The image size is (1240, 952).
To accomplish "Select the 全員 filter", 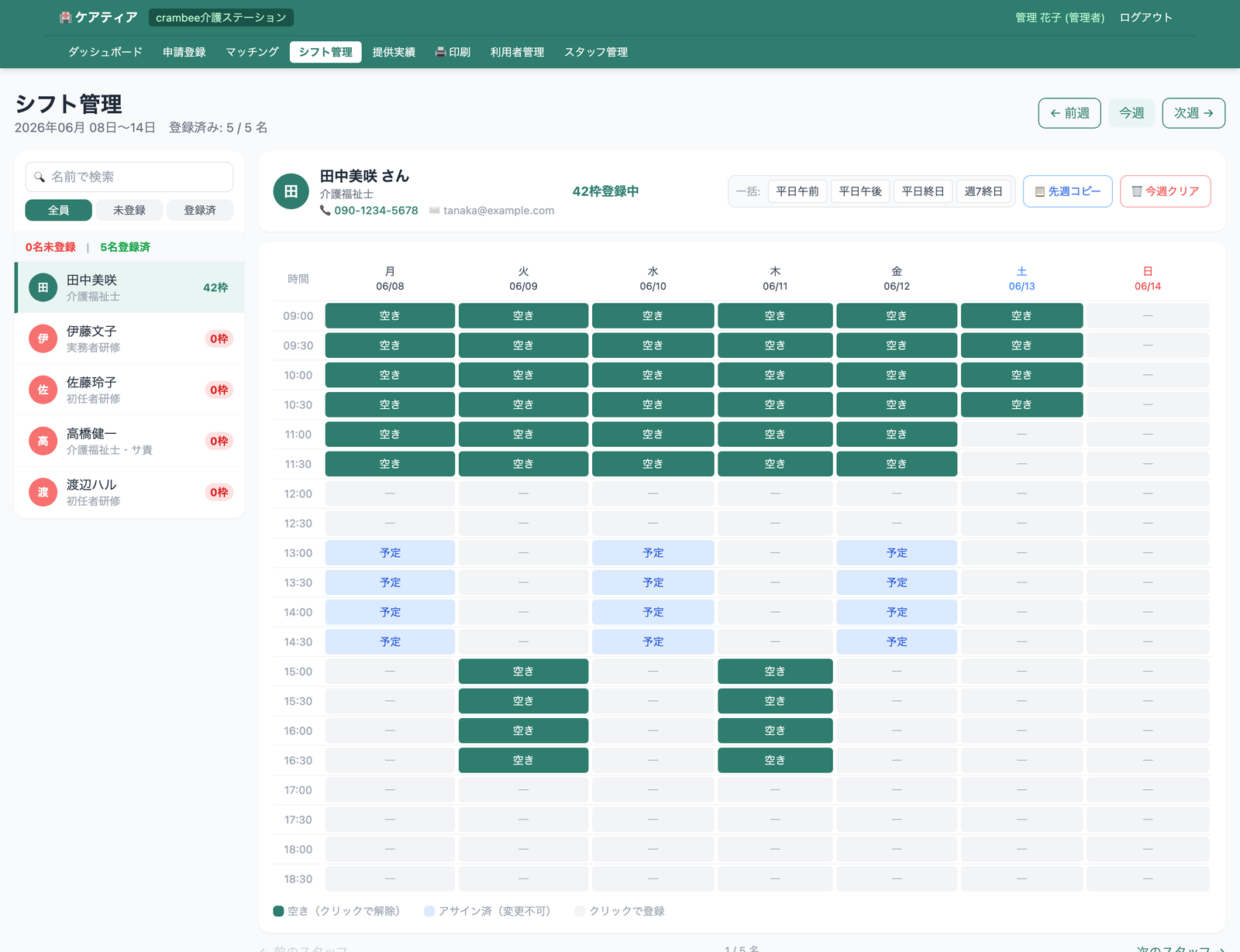I will click(59, 210).
